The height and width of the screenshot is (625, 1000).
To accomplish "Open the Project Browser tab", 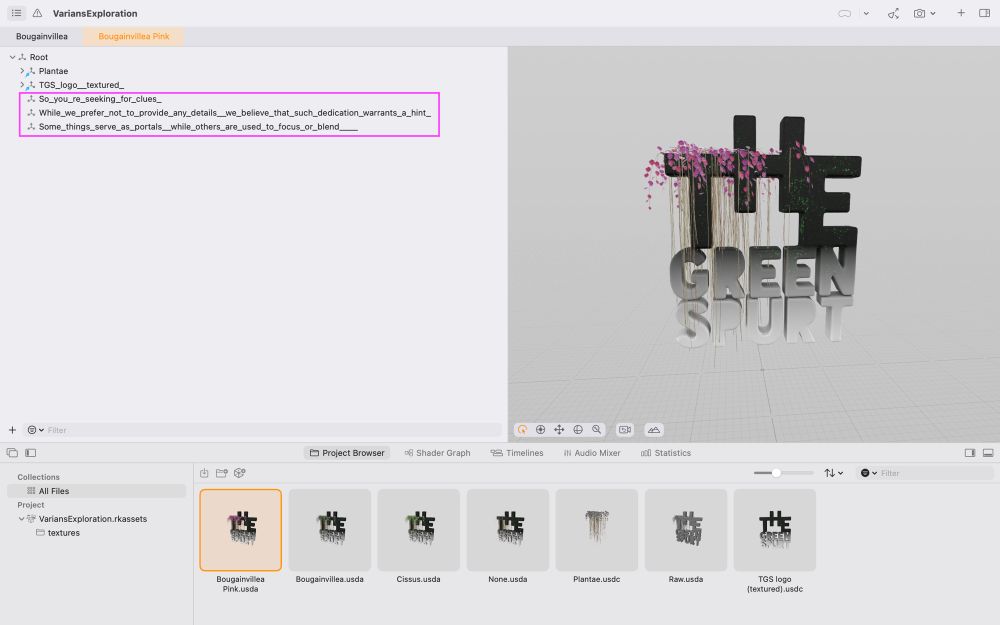I will tap(347, 453).
